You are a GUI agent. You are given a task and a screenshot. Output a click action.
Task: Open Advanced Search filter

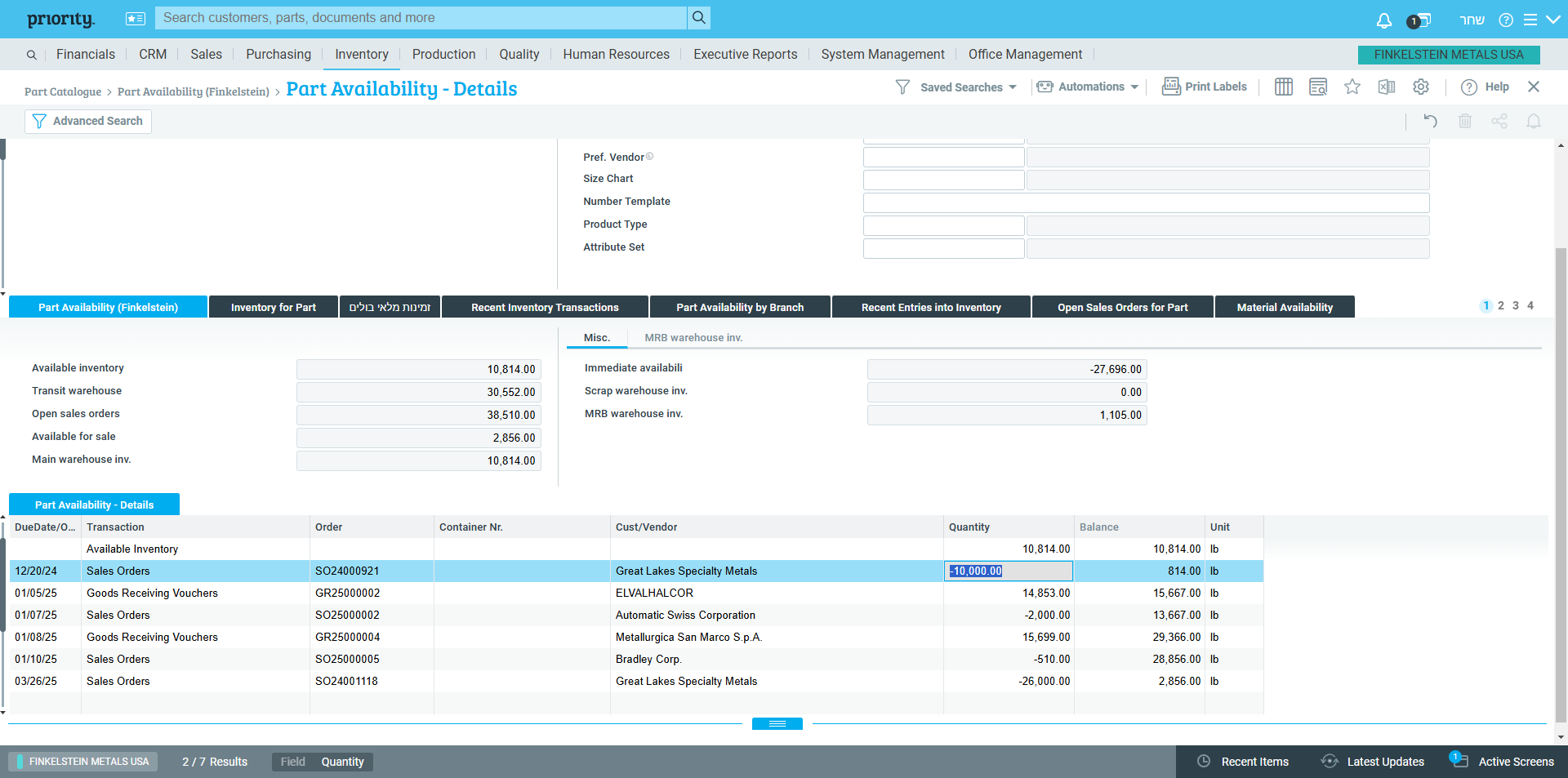click(88, 121)
